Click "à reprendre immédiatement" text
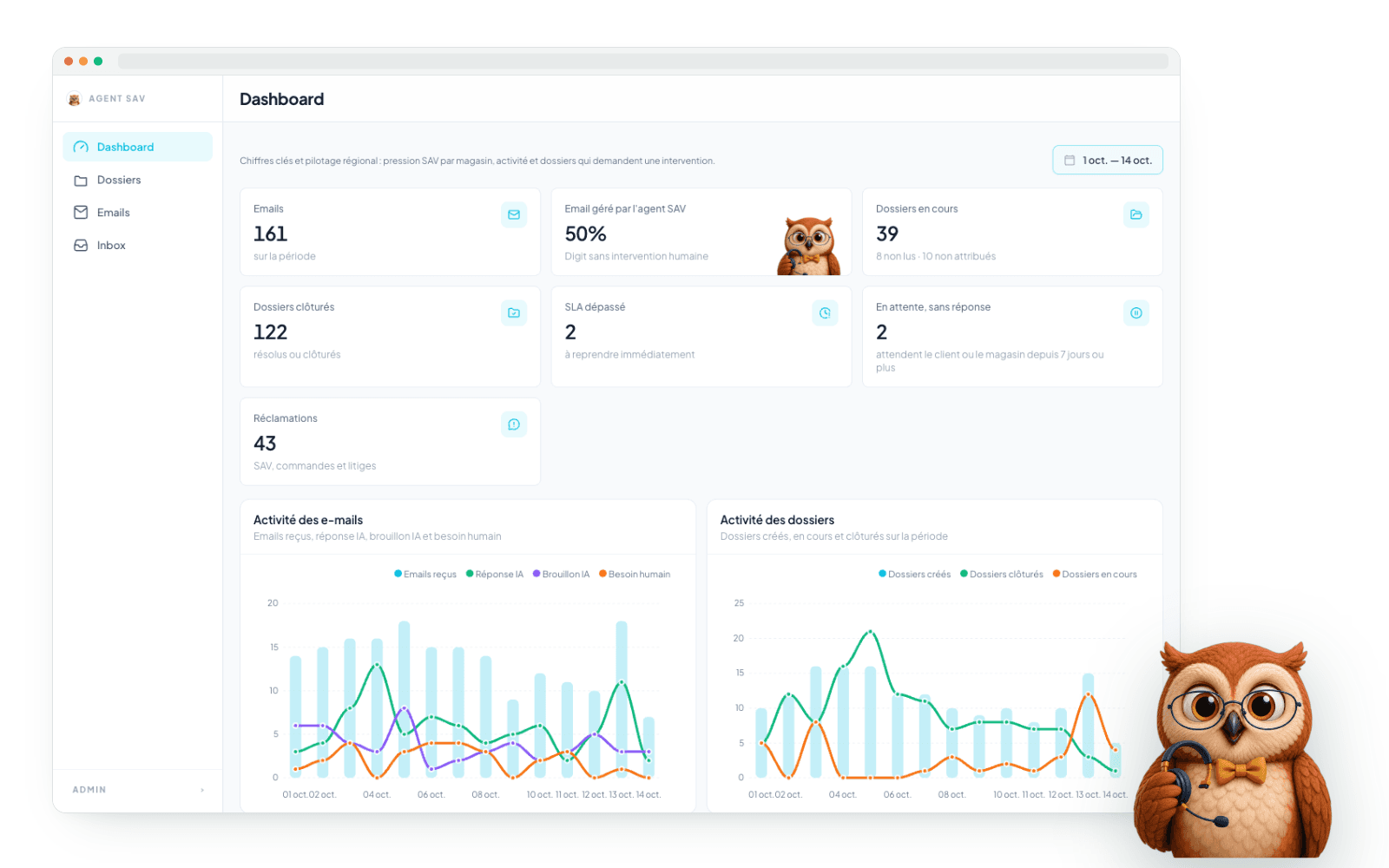 click(x=629, y=354)
